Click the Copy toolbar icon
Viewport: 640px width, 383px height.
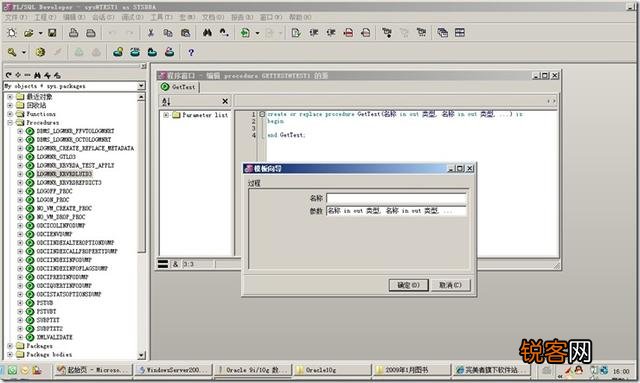pyautogui.click(x=168, y=33)
